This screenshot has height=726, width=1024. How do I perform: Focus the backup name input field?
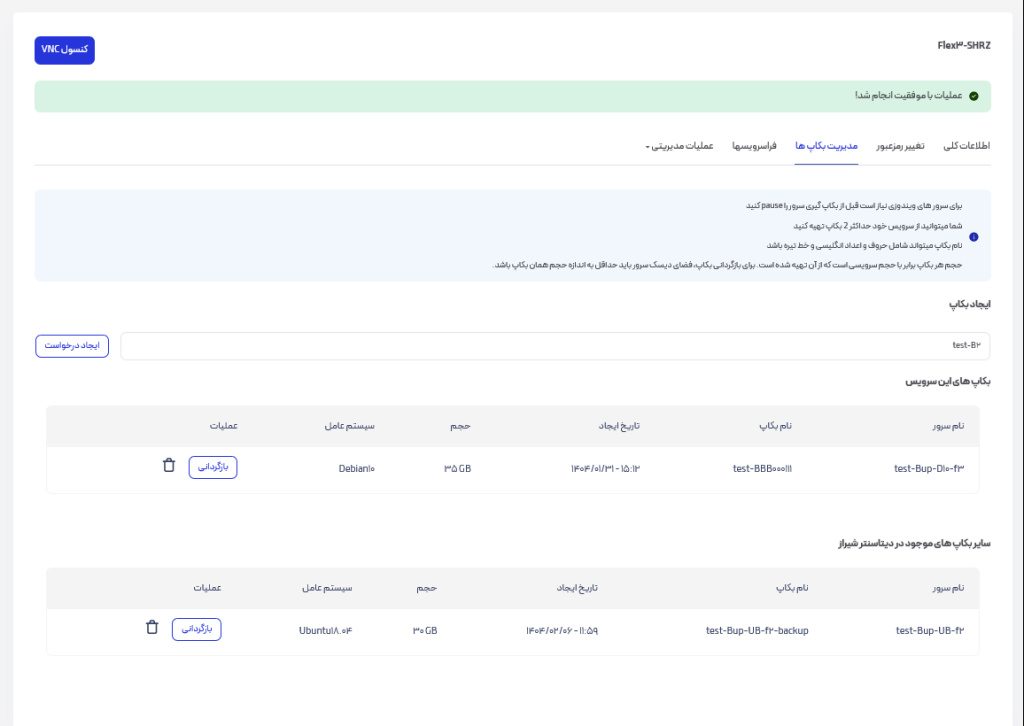(555, 346)
